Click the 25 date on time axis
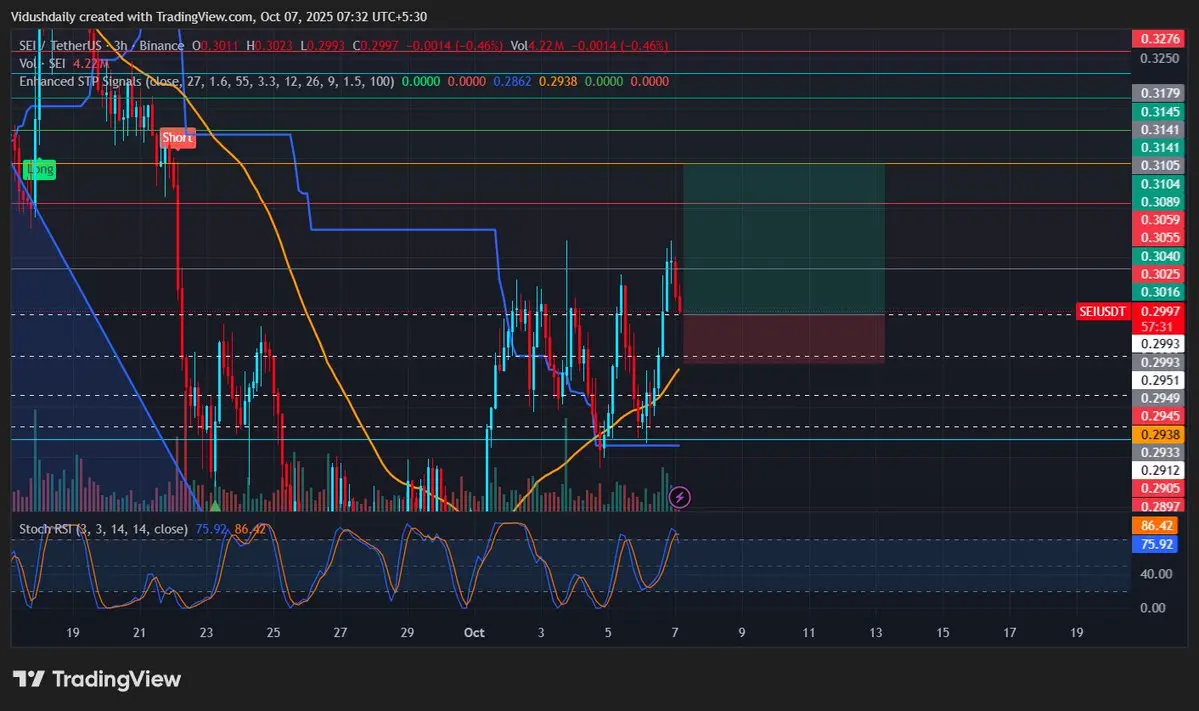Screen dimensions: 1199x711 click(273, 632)
